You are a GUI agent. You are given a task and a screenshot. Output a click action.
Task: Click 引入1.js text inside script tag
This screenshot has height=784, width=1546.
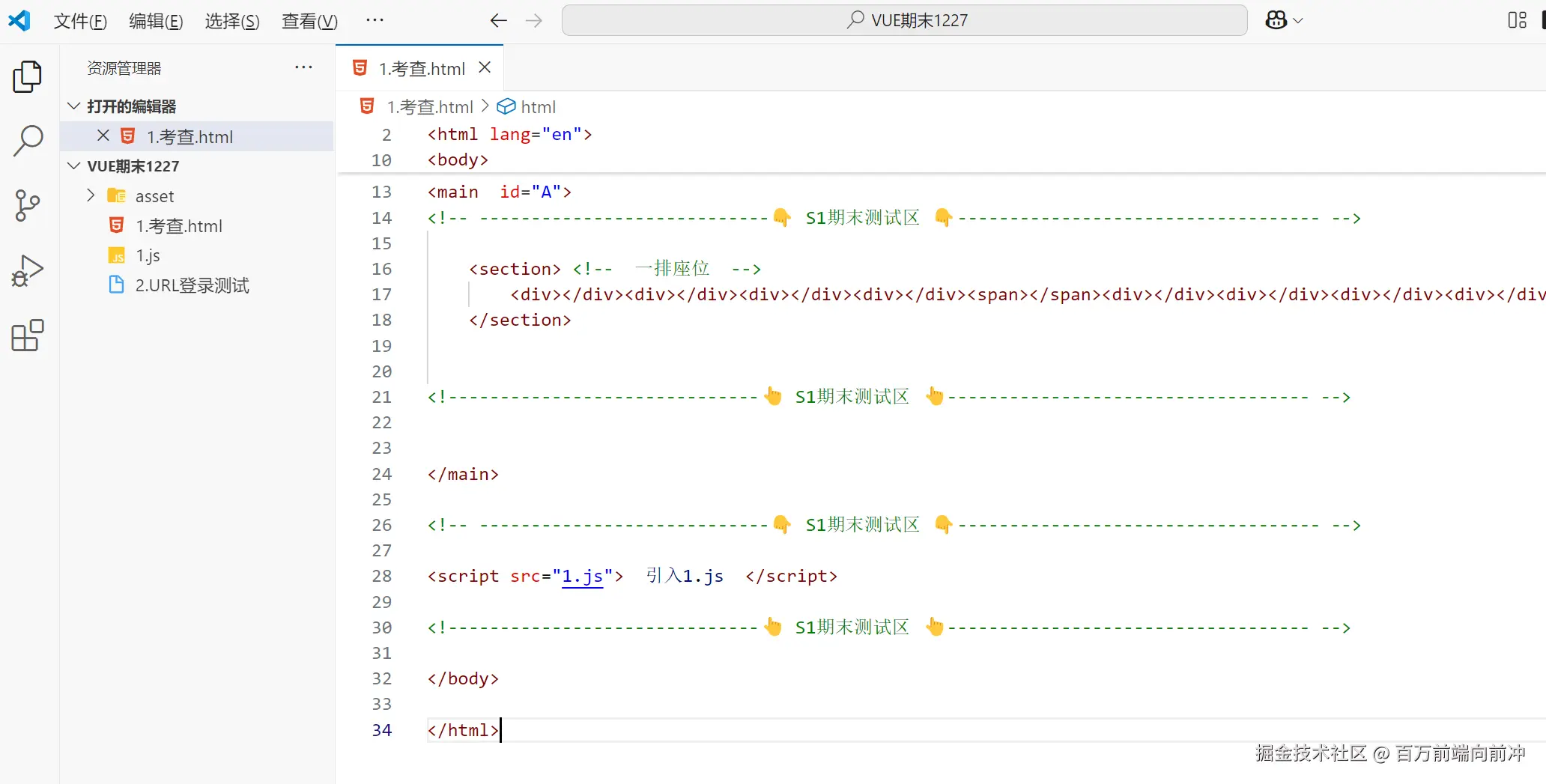coord(685,575)
